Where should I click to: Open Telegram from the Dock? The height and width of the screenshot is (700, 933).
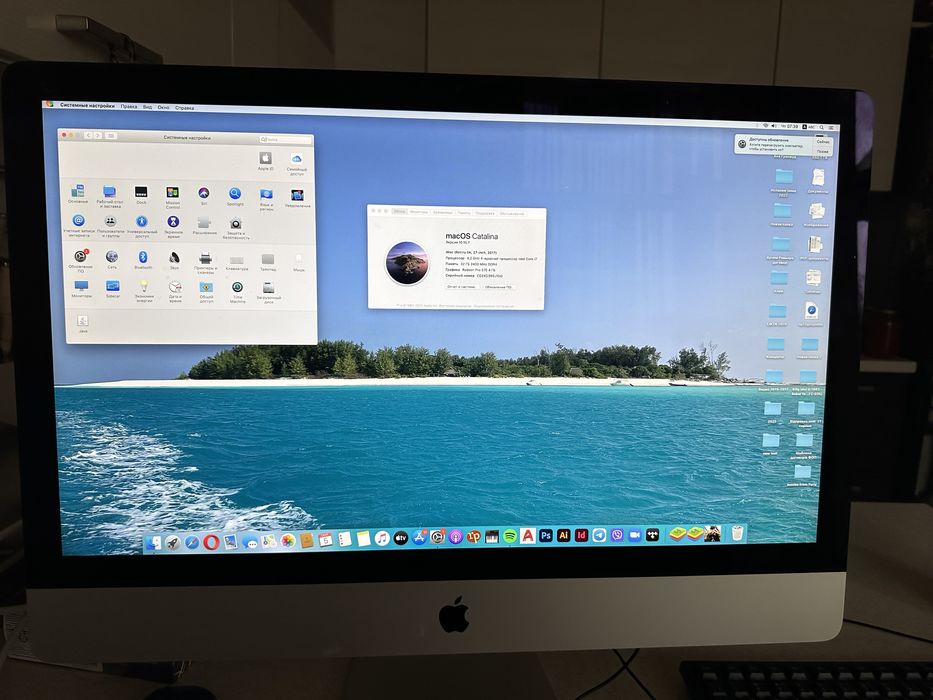599,535
